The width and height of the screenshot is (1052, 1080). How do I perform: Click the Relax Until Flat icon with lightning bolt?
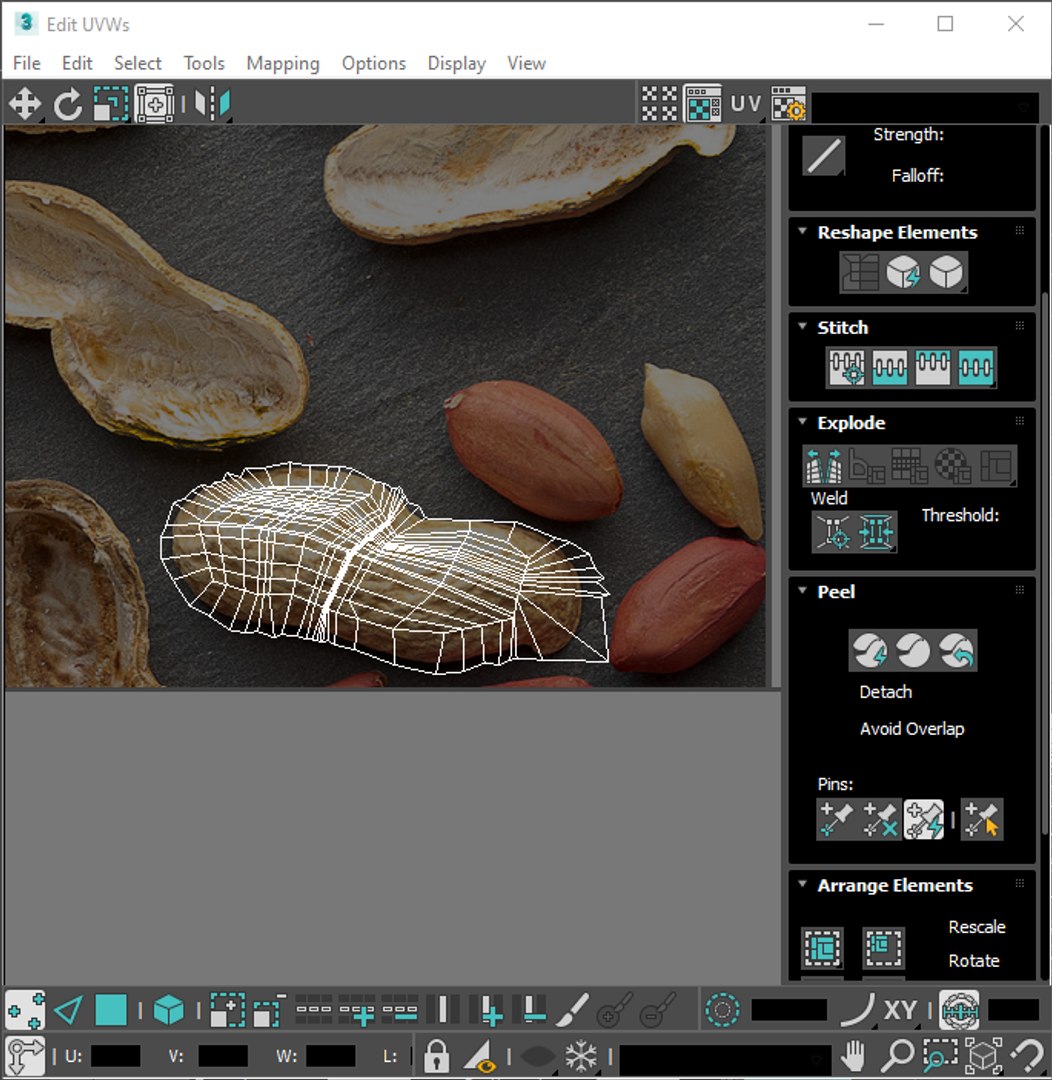(903, 272)
